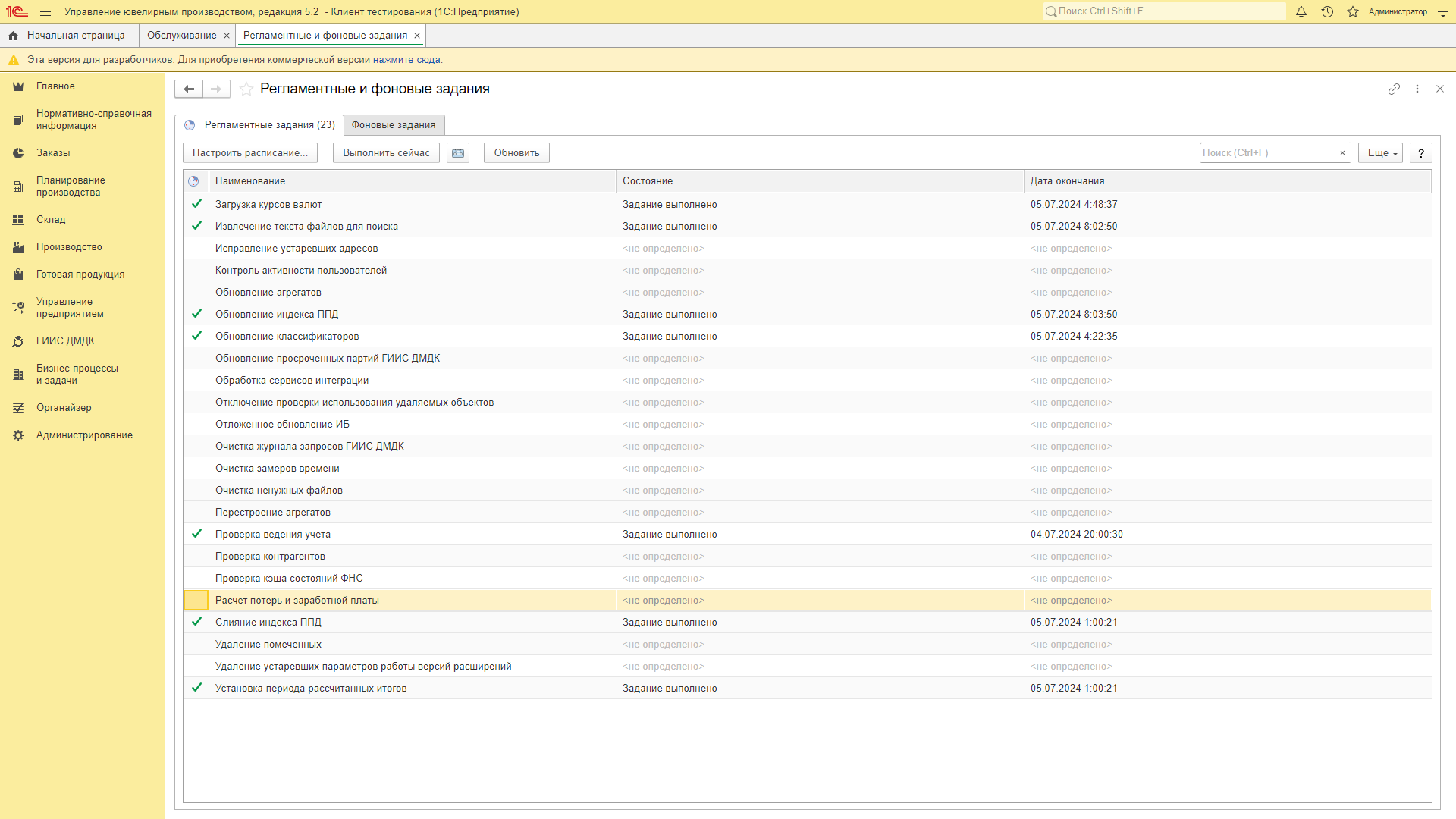This screenshot has height=819, width=1456.
Task: Close the Регламентные и фоновые задания tab
Action: [417, 36]
